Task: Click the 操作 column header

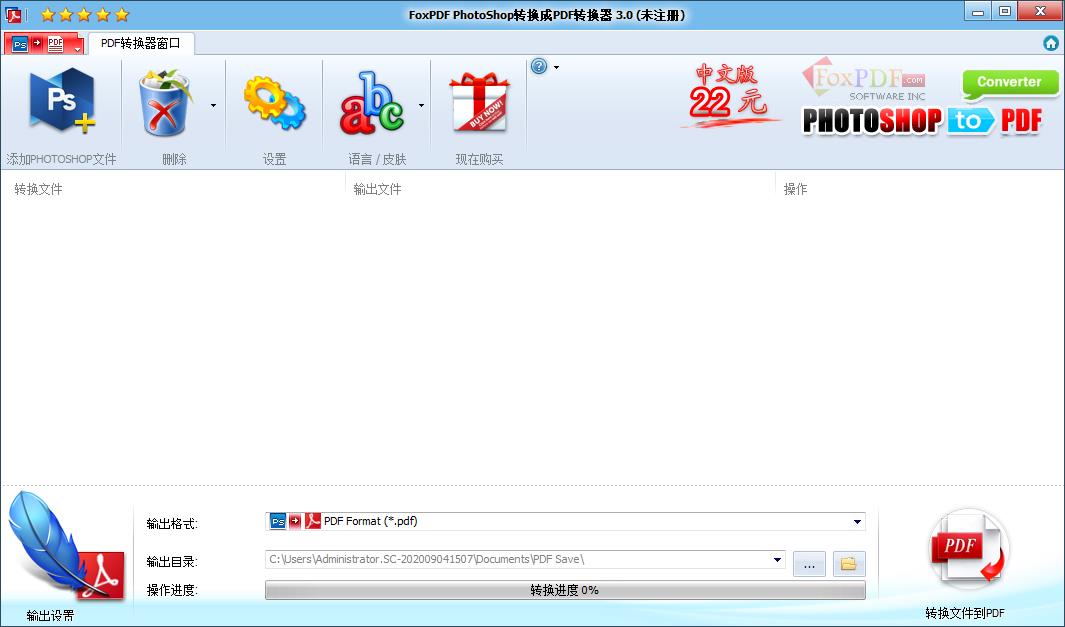Action: 796,188
